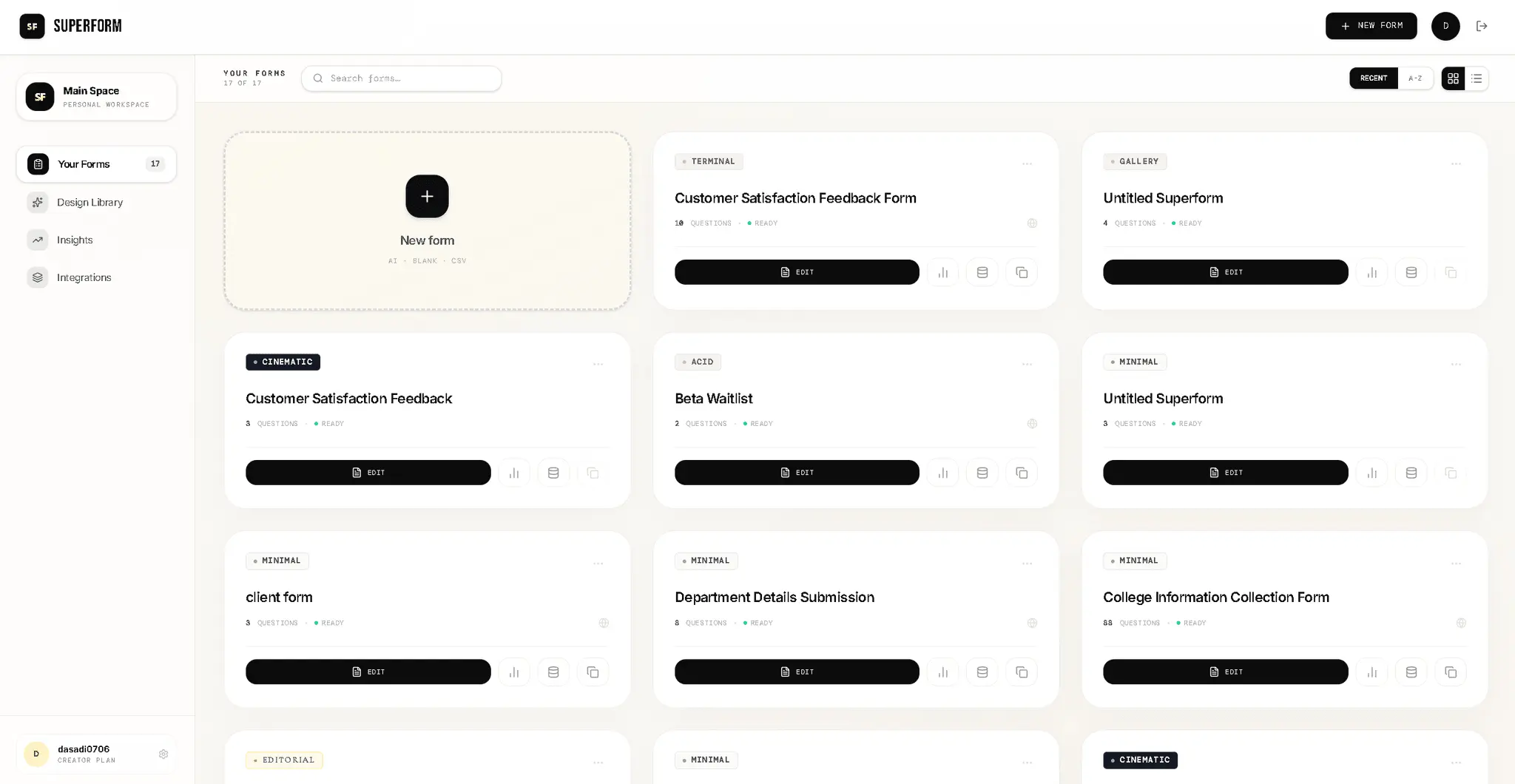Image resolution: width=1515 pixels, height=784 pixels.
Task: Select Your Forms in sidebar
Action: coord(96,164)
